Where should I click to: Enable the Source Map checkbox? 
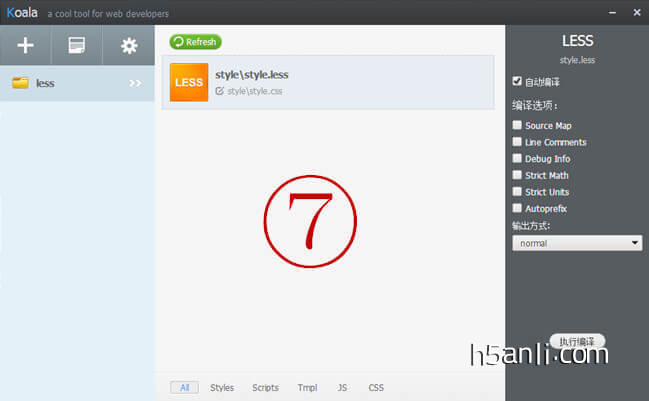tap(517, 125)
